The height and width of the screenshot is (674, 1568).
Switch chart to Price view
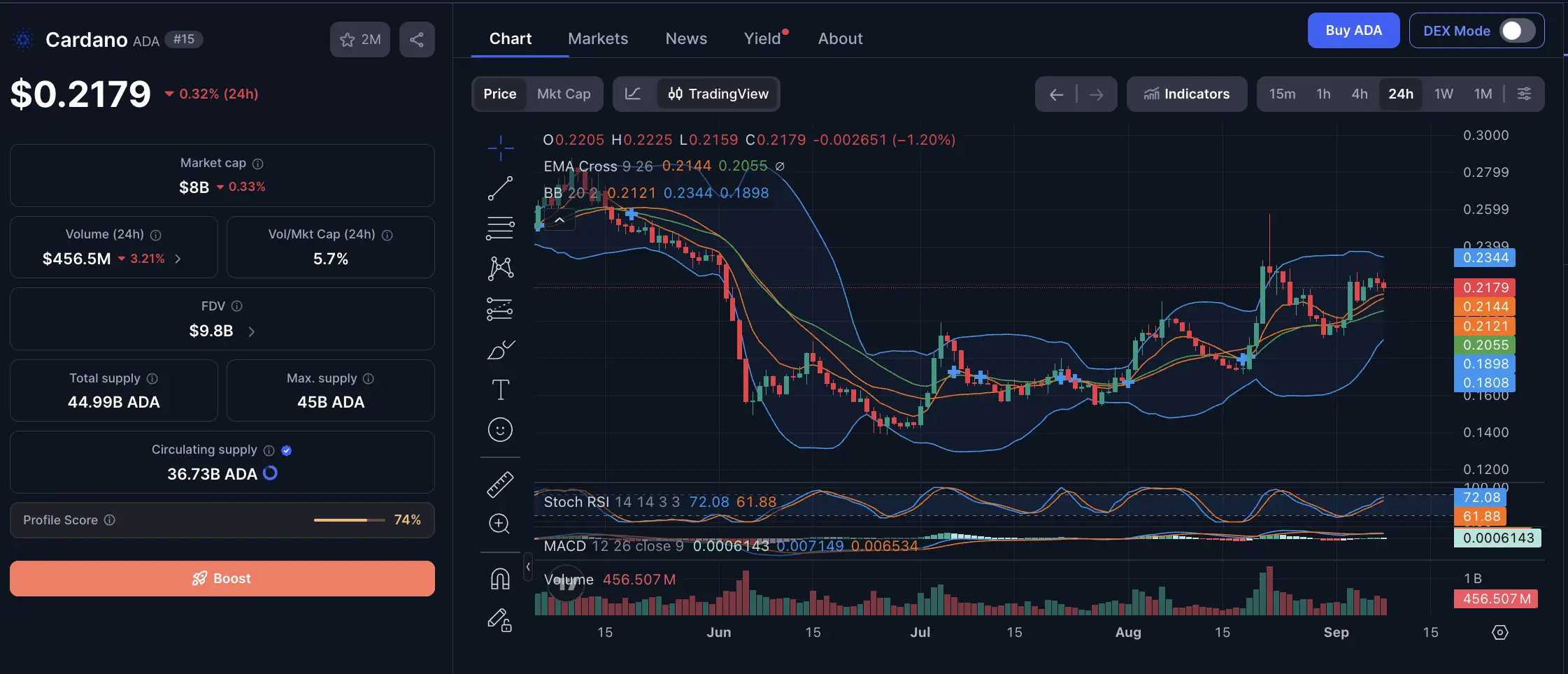coord(499,94)
